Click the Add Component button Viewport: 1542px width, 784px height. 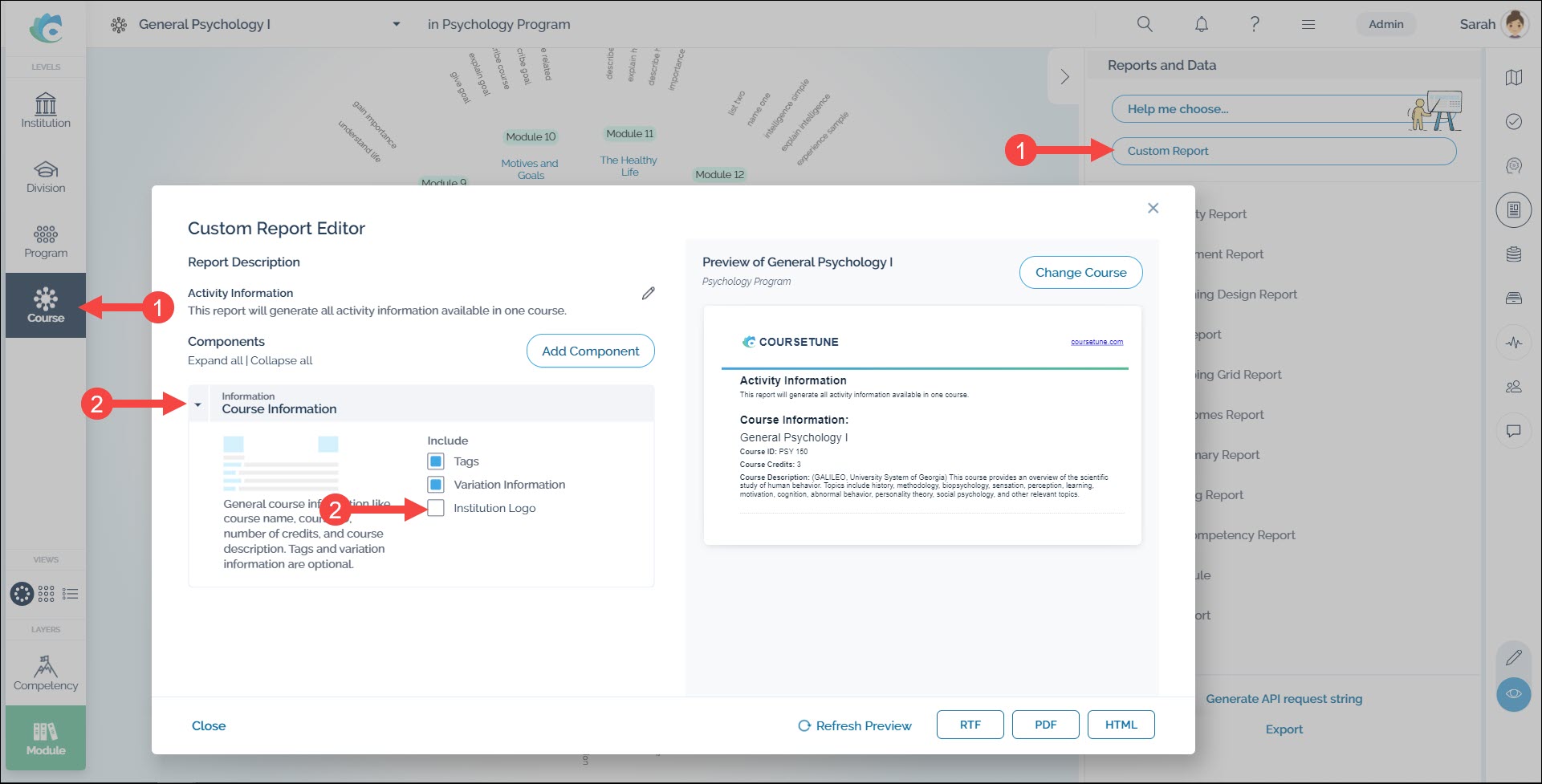click(x=590, y=351)
